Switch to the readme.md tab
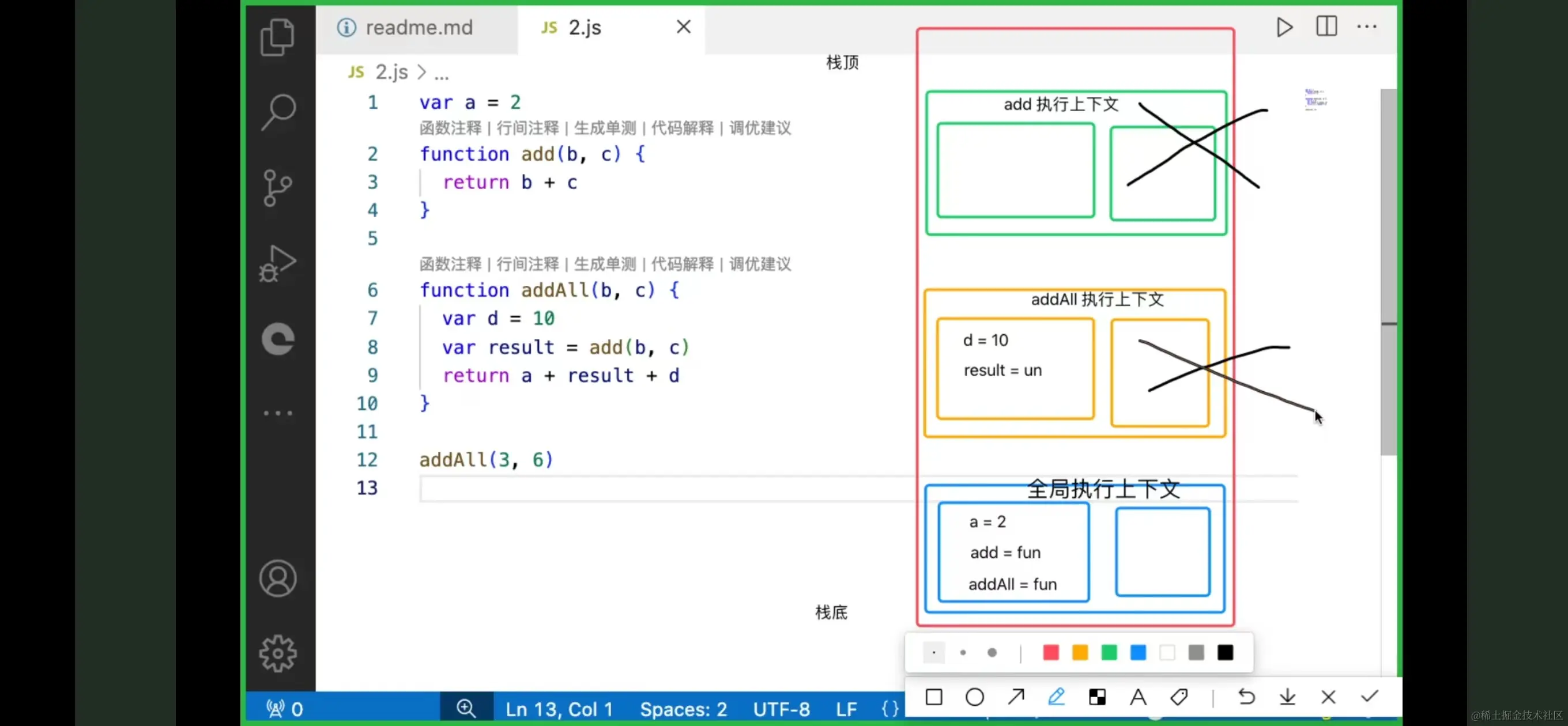The width and height of the screenshot is (1568, 726). [x=419, y=27]
